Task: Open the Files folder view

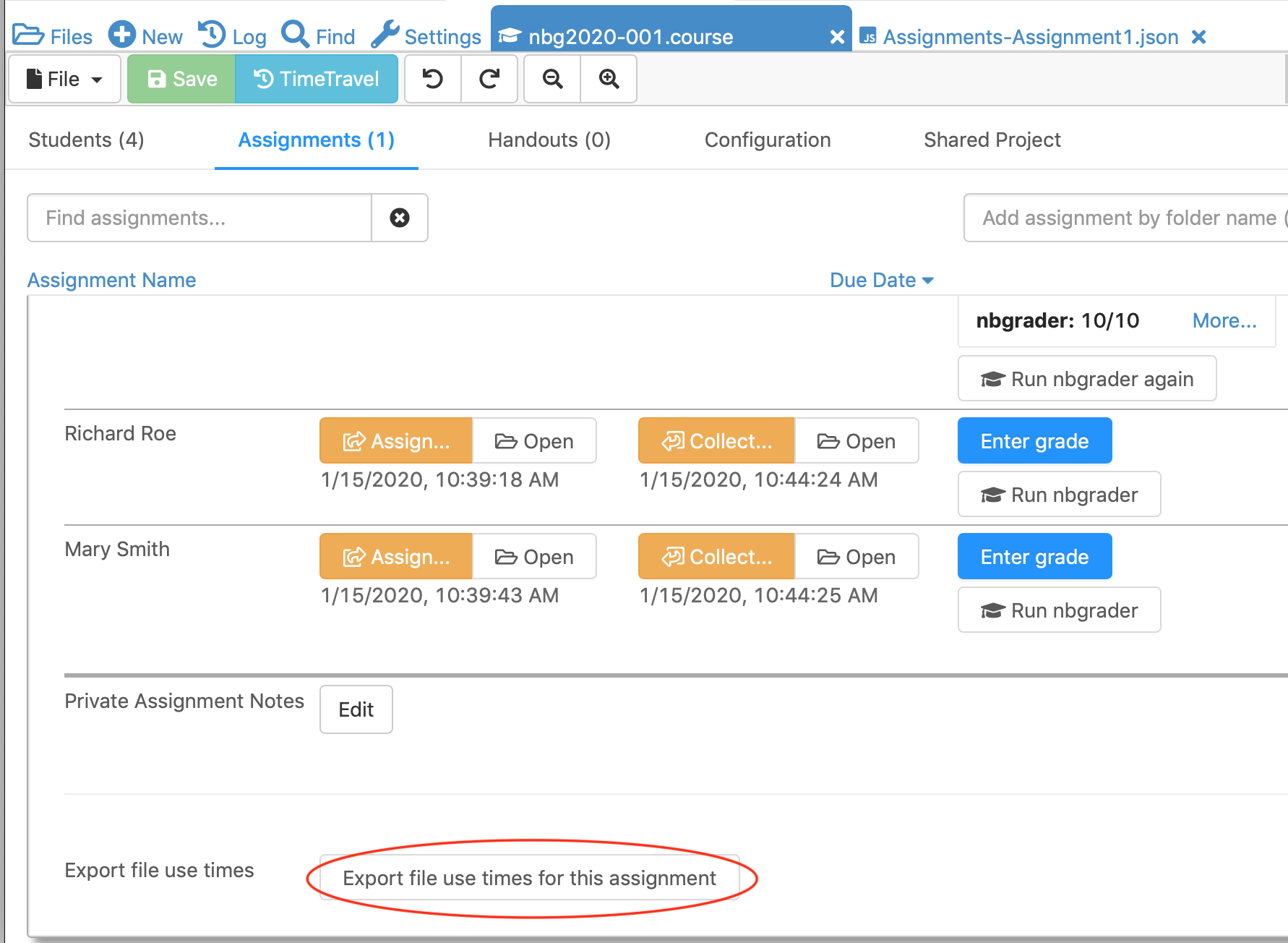Action: point(53,36)
